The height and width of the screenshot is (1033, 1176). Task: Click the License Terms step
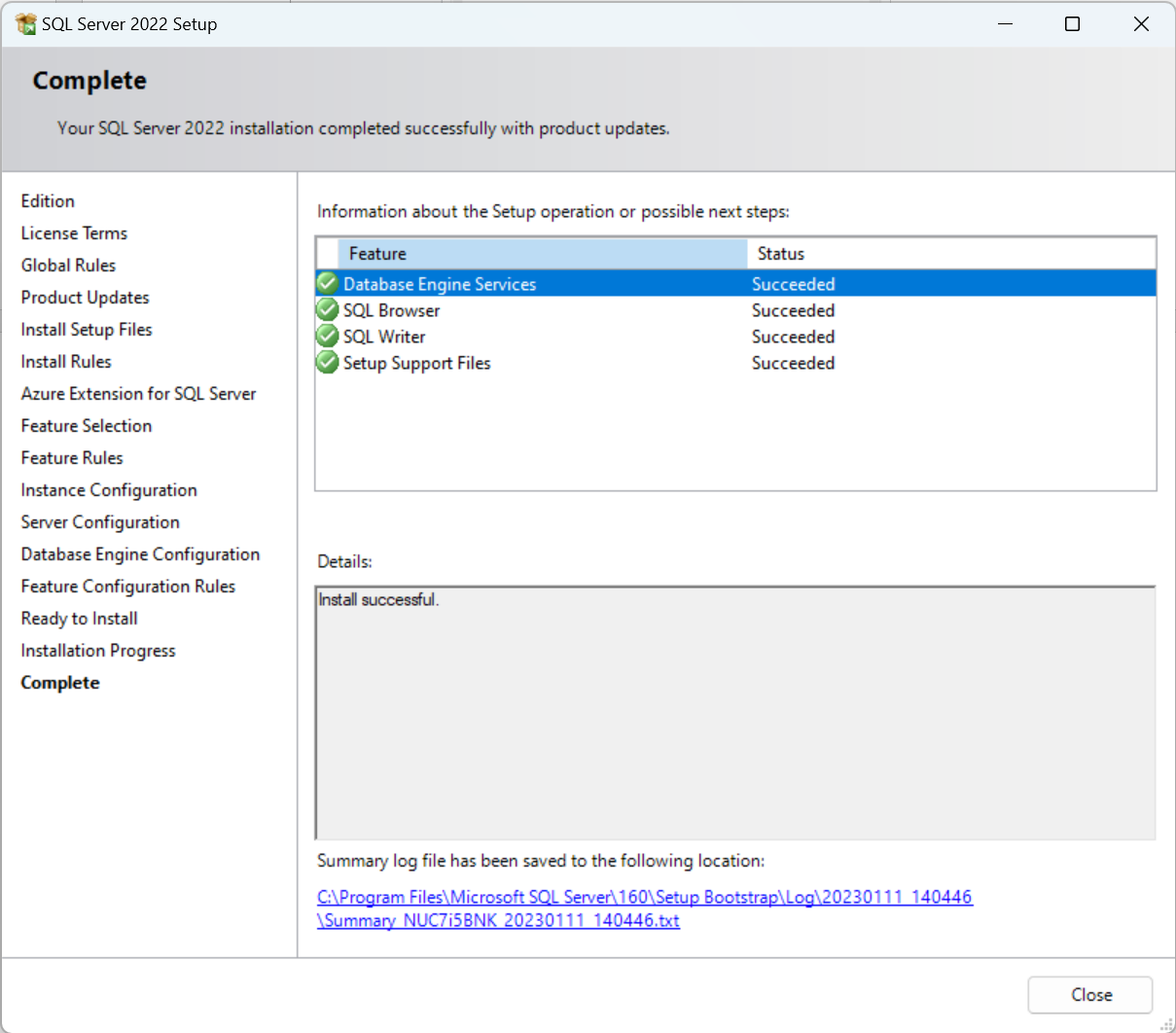[74, 233]
